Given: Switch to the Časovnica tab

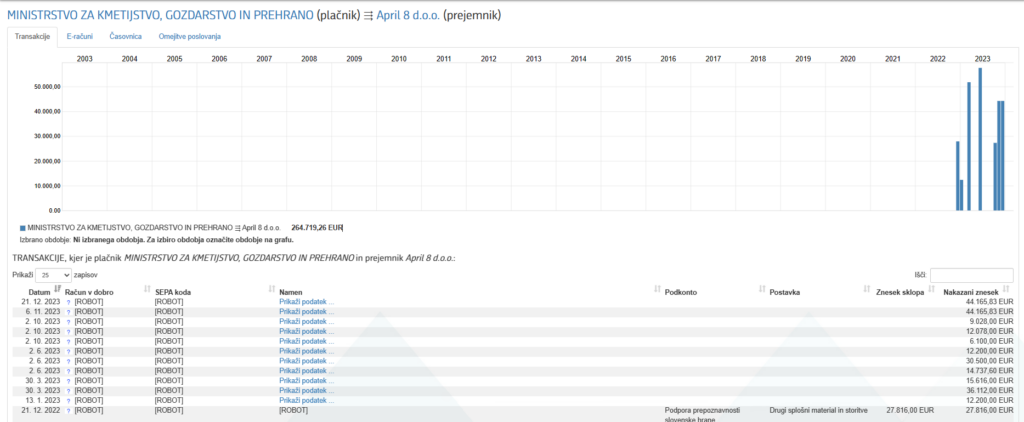Looking at the screenshot, I should click(125, 37).
